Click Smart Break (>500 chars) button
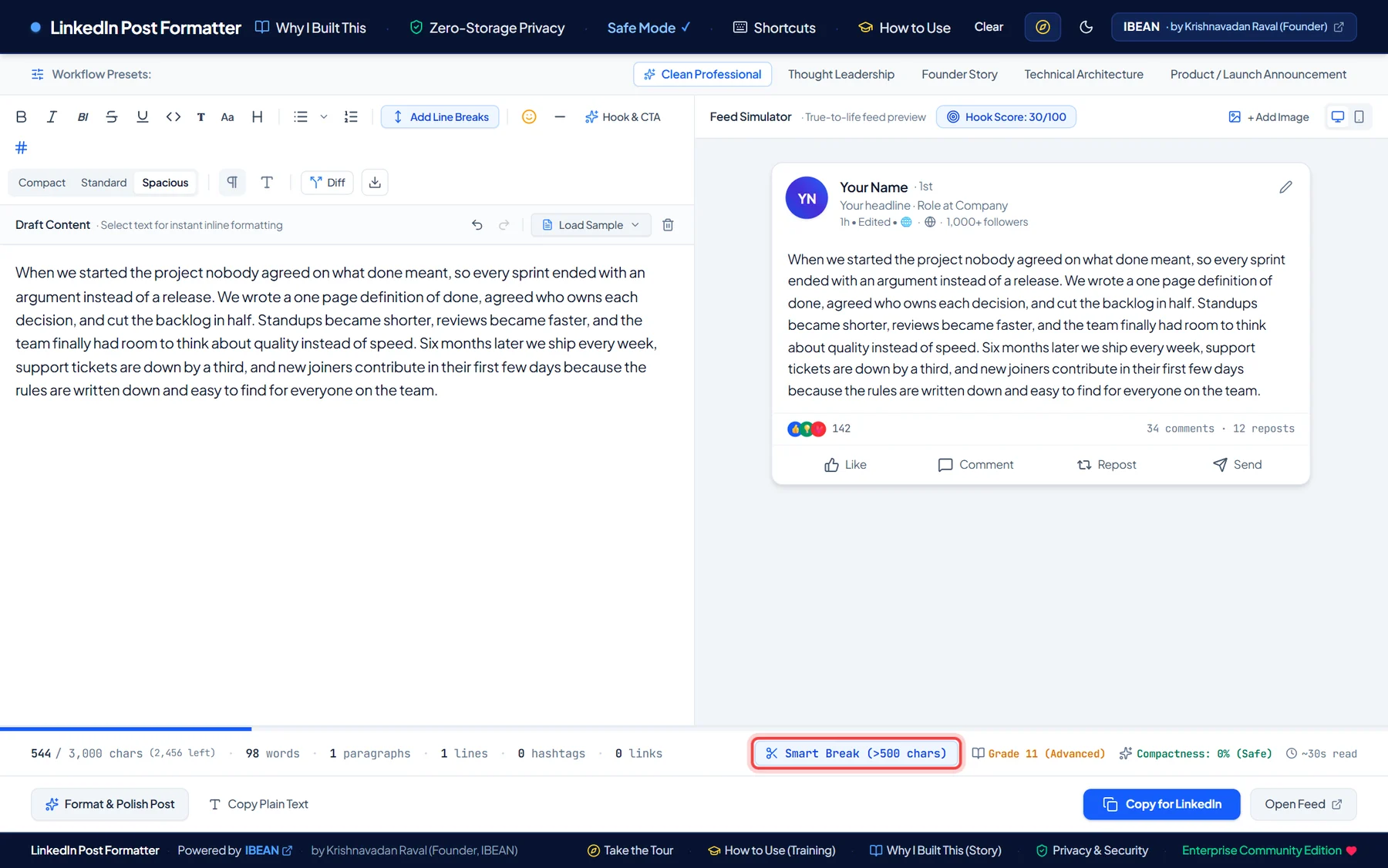Viewport: 1388px width, 868px height. pyautogui.click(x=856, y=753)
